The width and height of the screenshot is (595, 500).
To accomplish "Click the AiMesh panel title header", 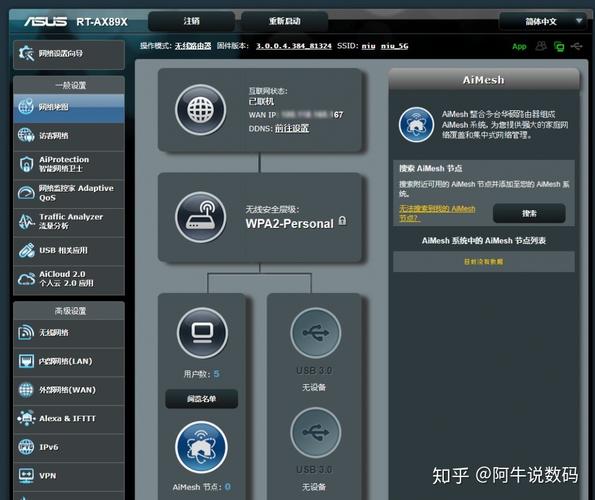I will pos(484,80).
